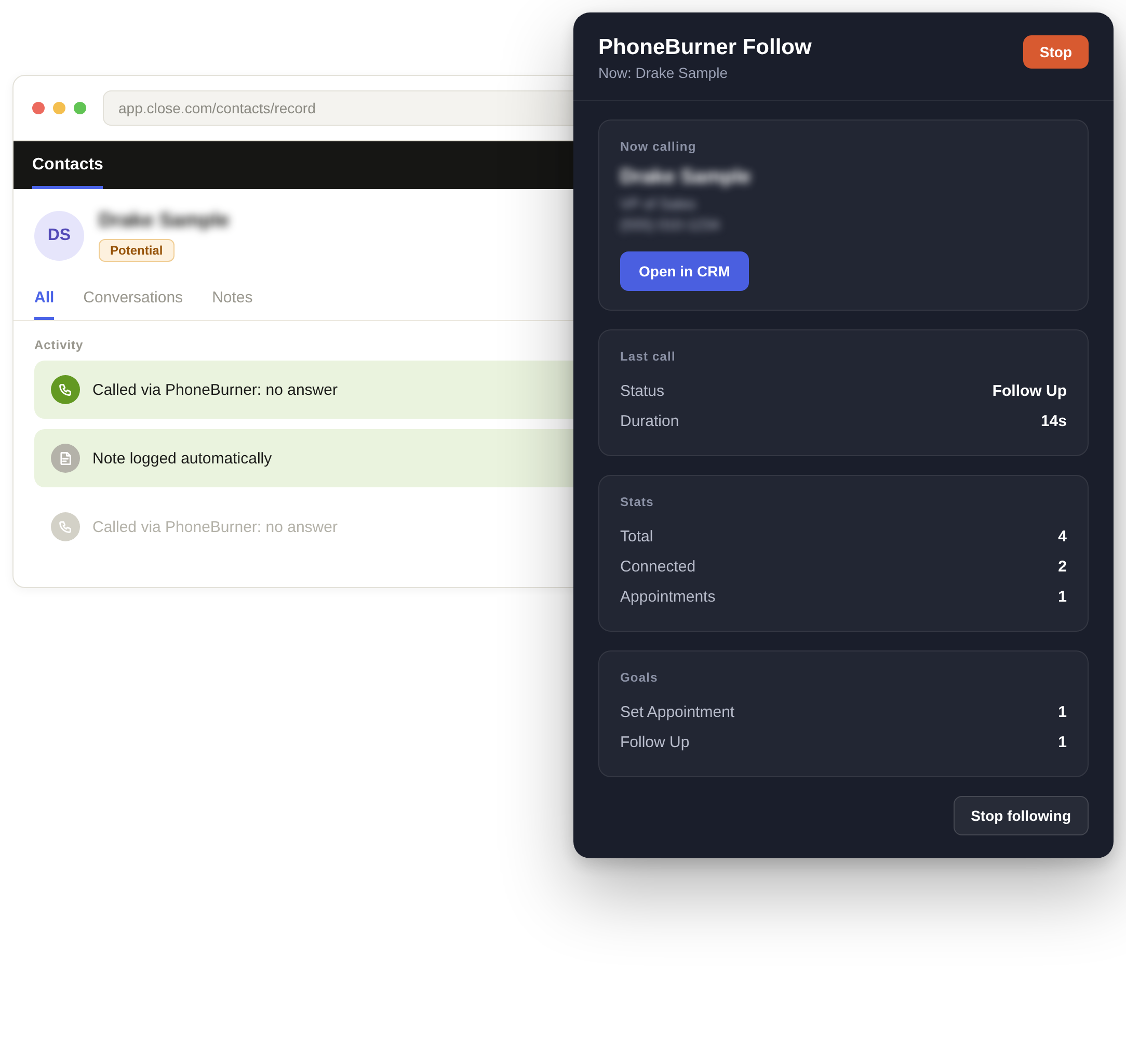This screenshot has height=1064, width=1126.
Task: Click the Follow Up goal count "1"
Action: [x=1062, y=742]
